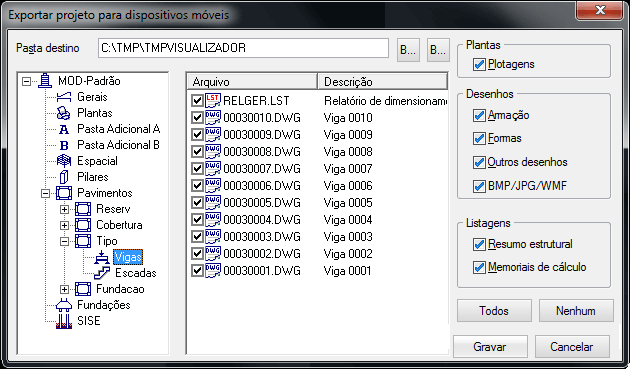The width and height of the screenshot is (630, 369).
Task: Uncheck the 00030001.DWG file checkbox
Action: tap(197, 271)
